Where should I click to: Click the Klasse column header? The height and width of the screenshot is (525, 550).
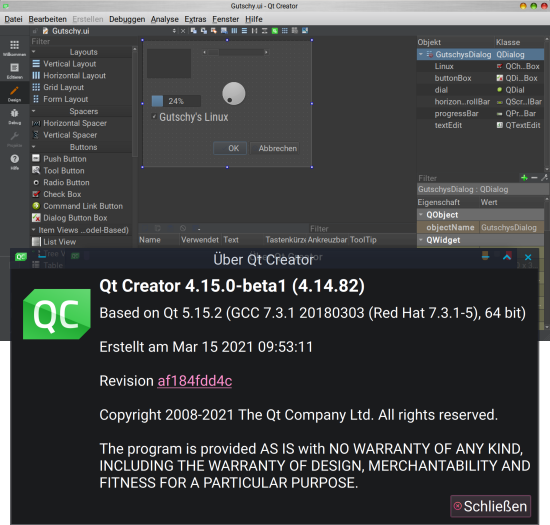(519, 42)
